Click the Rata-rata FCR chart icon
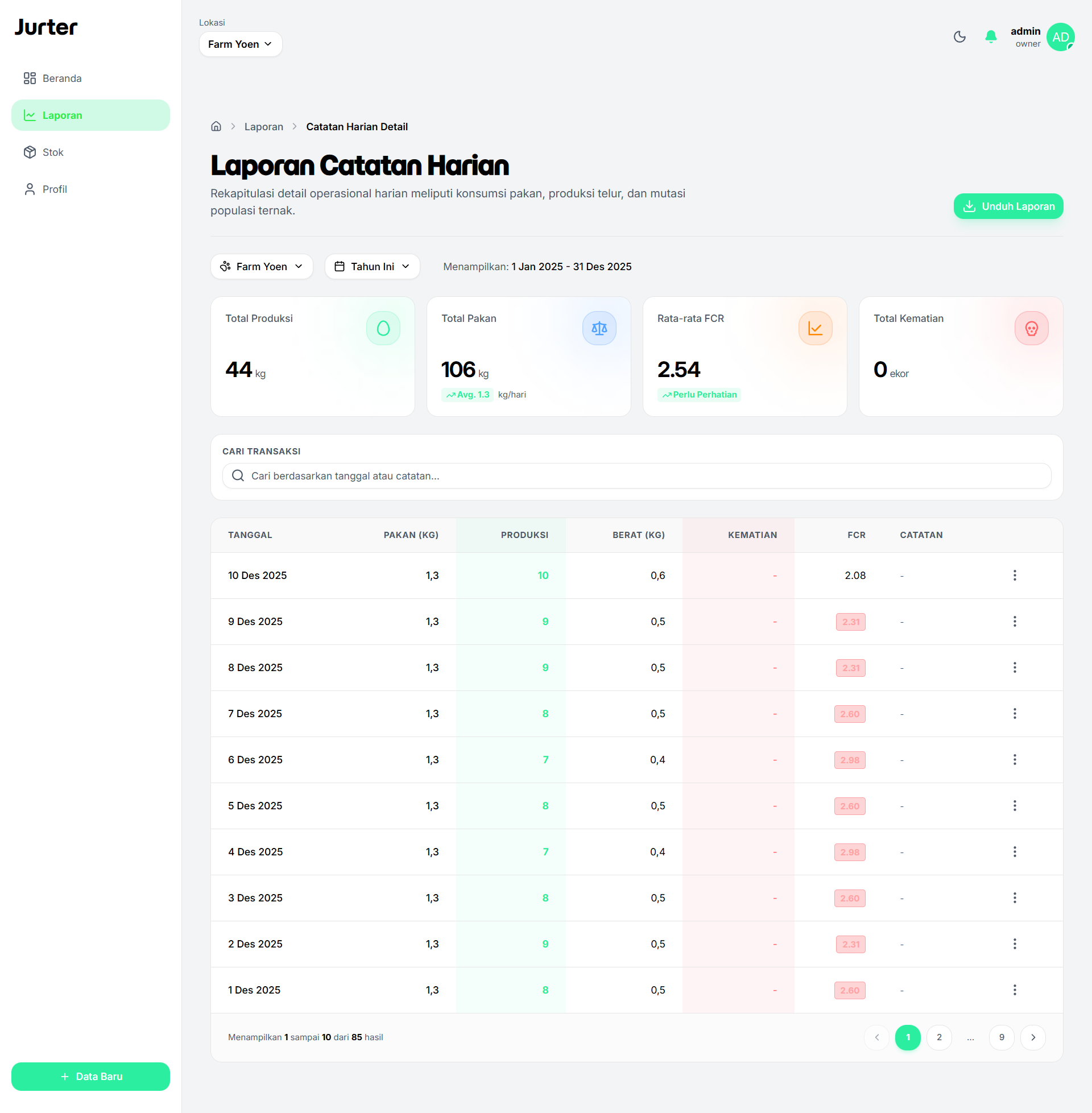This screenshot has height=1113, width=1092. (815, 328)
